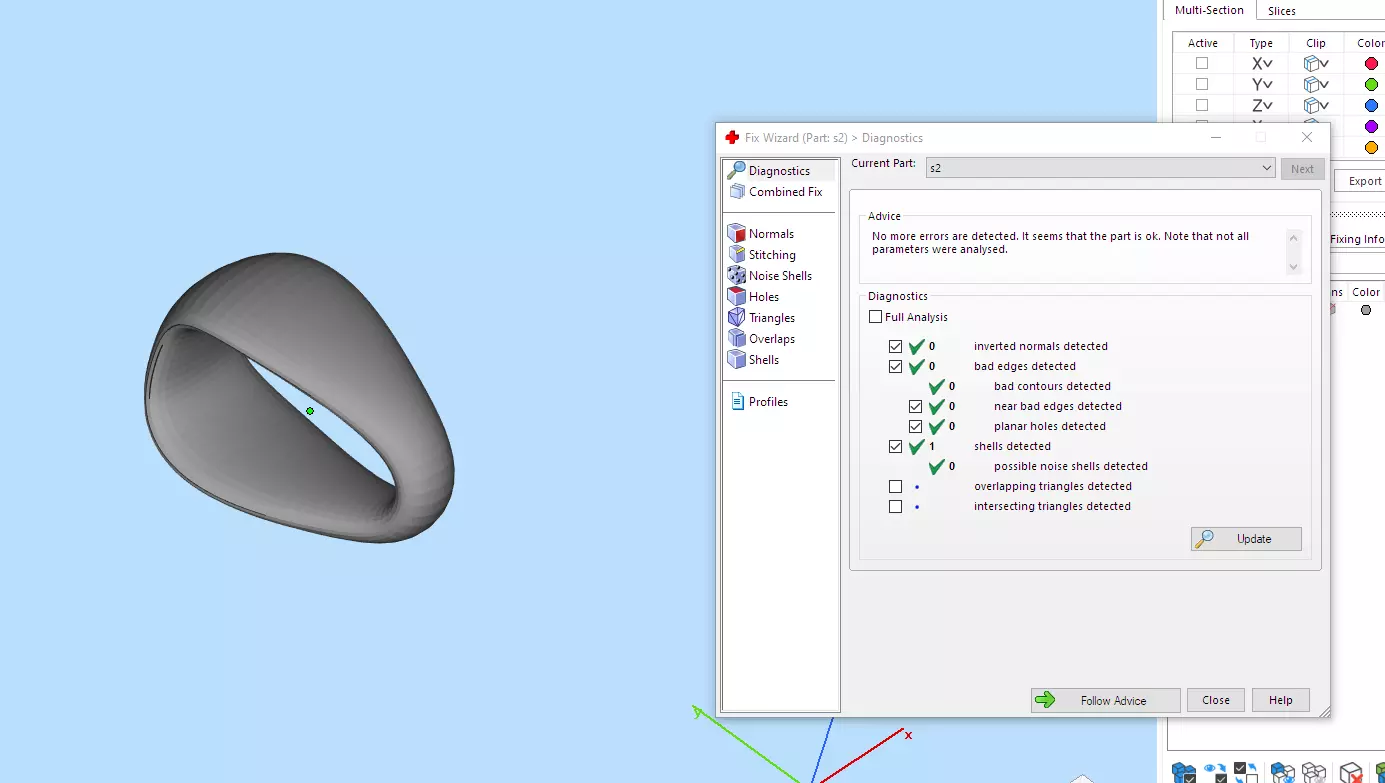
Task: Click the Type column header
Action: pyautogui.click(x=1261, y=43)
